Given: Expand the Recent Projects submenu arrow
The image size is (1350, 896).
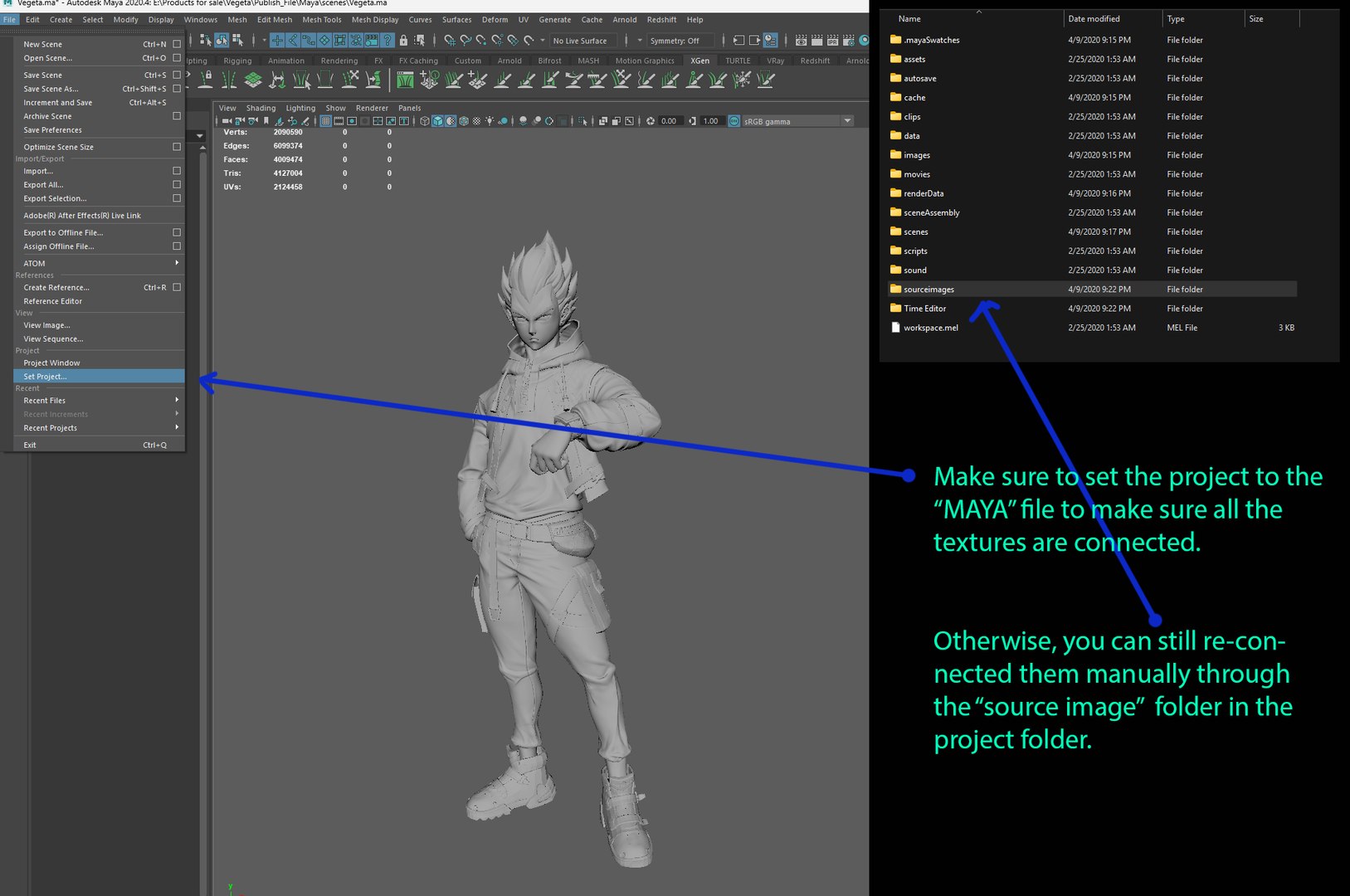Looking at the screenshot, I should pos(177,427).
